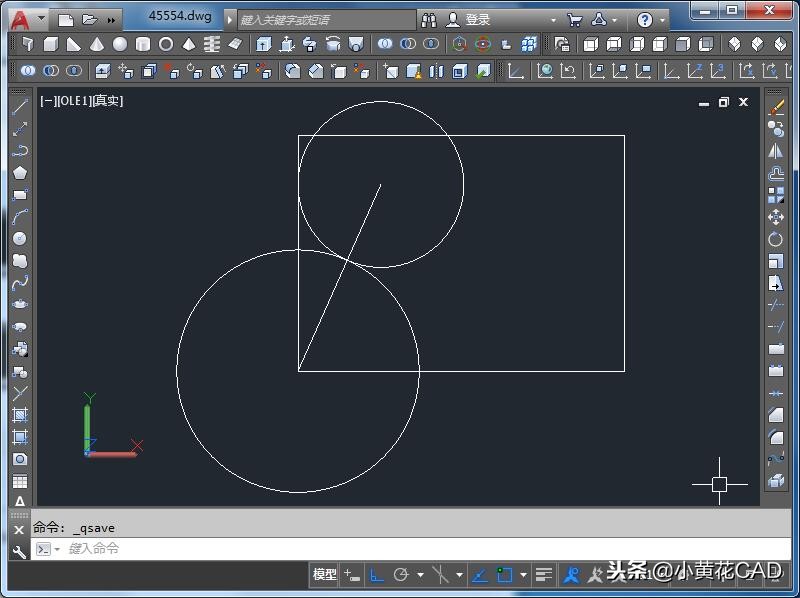800x598 pixels.
Task: Click the 登录 sign-in button
Action: [477, 20]
